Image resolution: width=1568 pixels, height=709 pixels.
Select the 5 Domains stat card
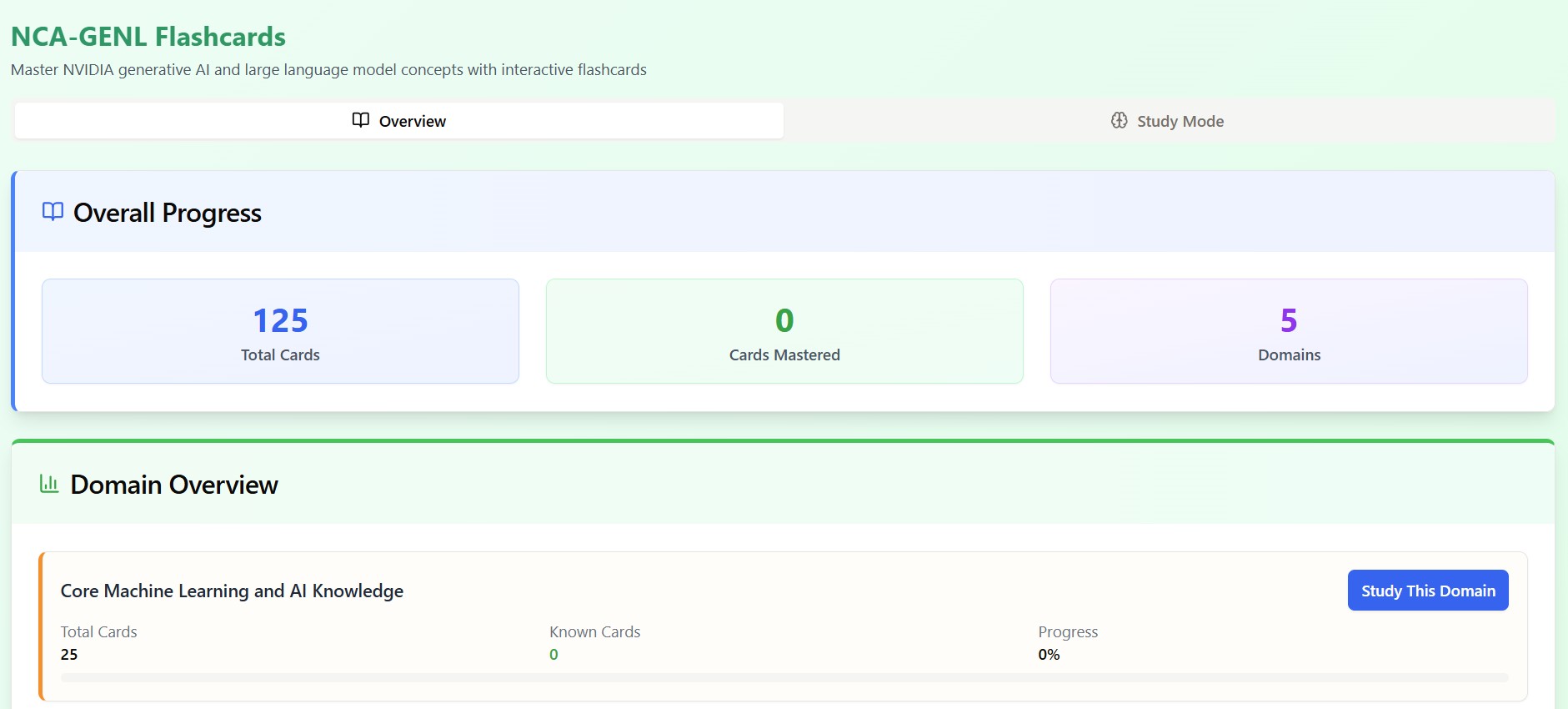coord(1289,331)
